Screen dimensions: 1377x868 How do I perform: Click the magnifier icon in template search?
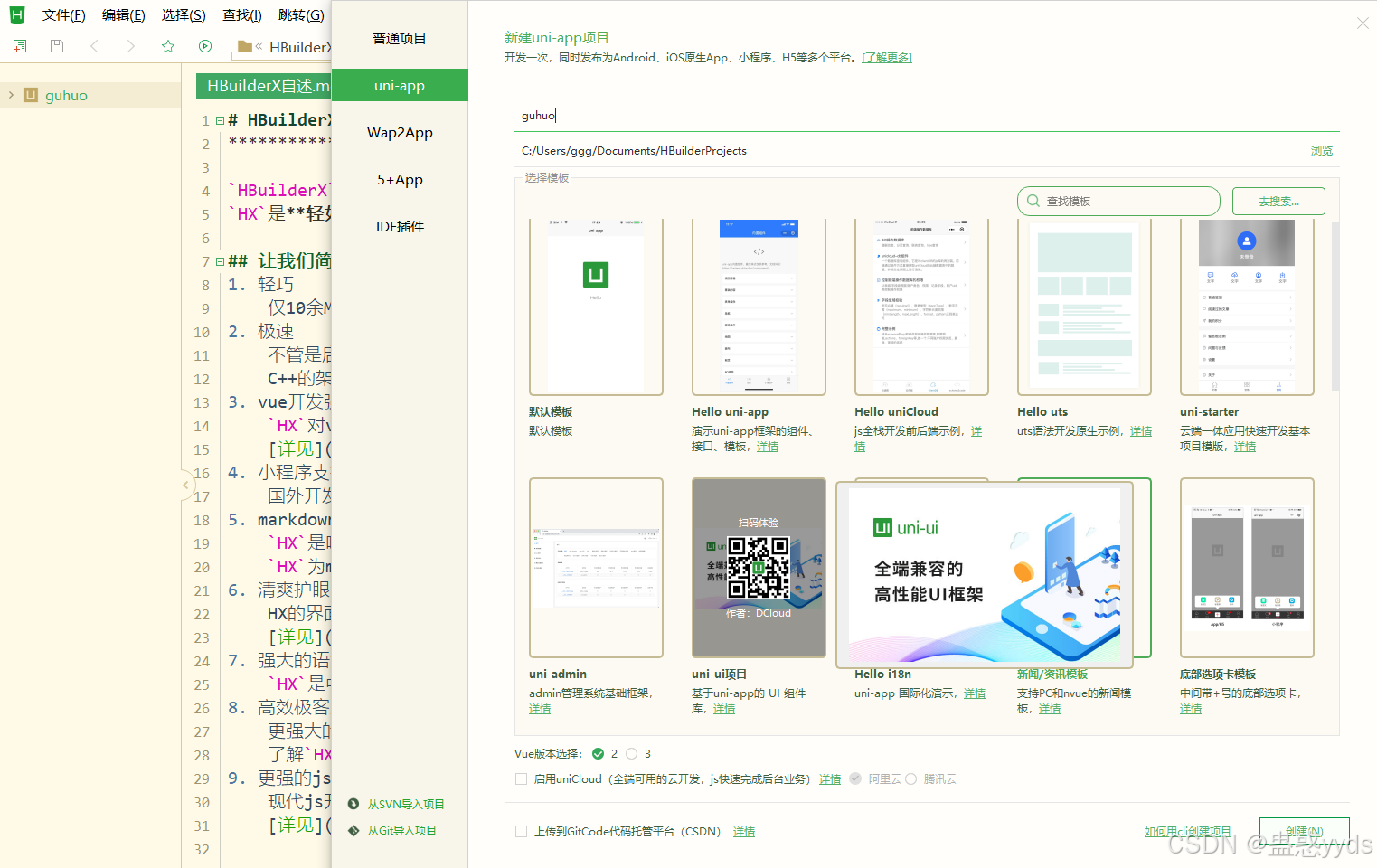point(1033,201)
